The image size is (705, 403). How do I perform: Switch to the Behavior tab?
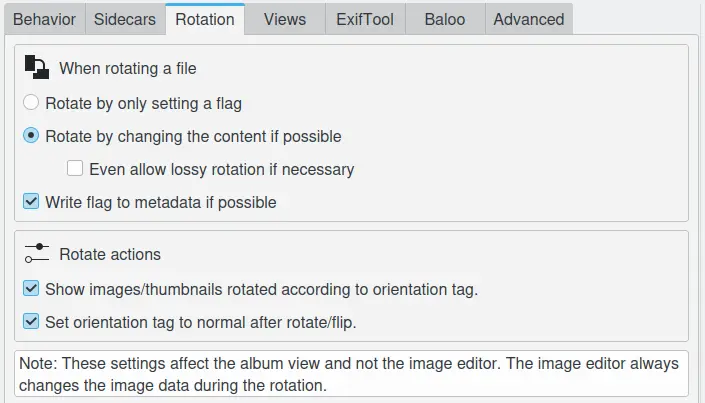pos(43,19)
